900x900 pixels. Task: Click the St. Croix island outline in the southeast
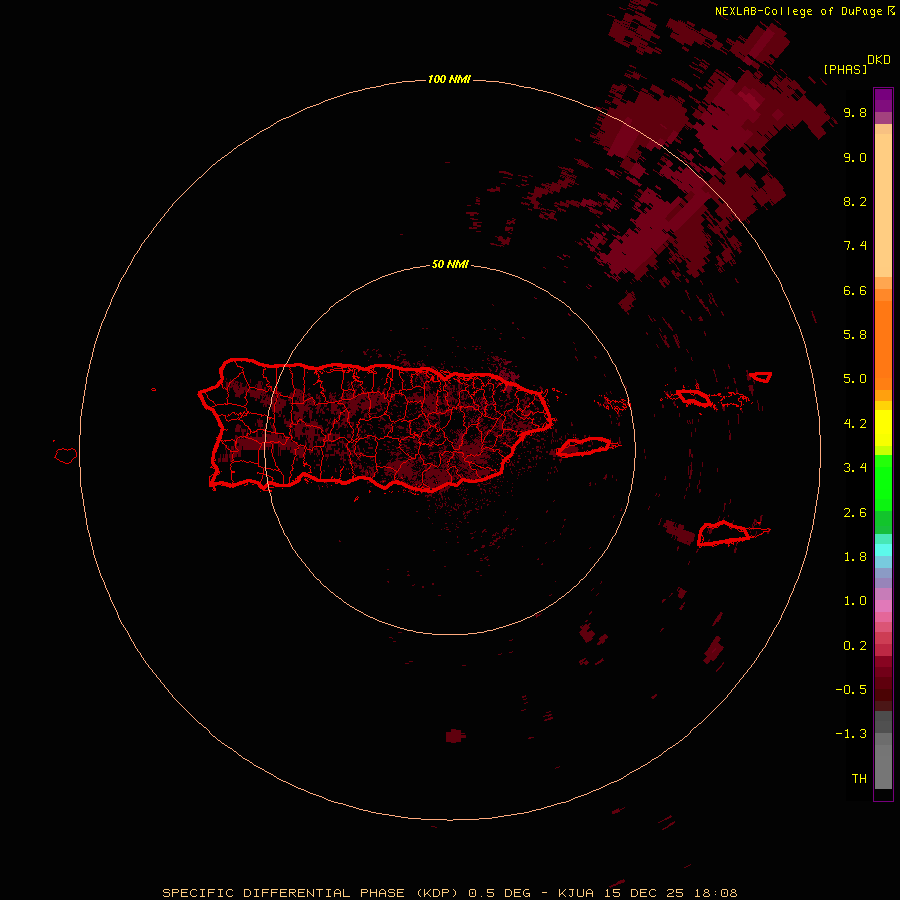[723, 533]
